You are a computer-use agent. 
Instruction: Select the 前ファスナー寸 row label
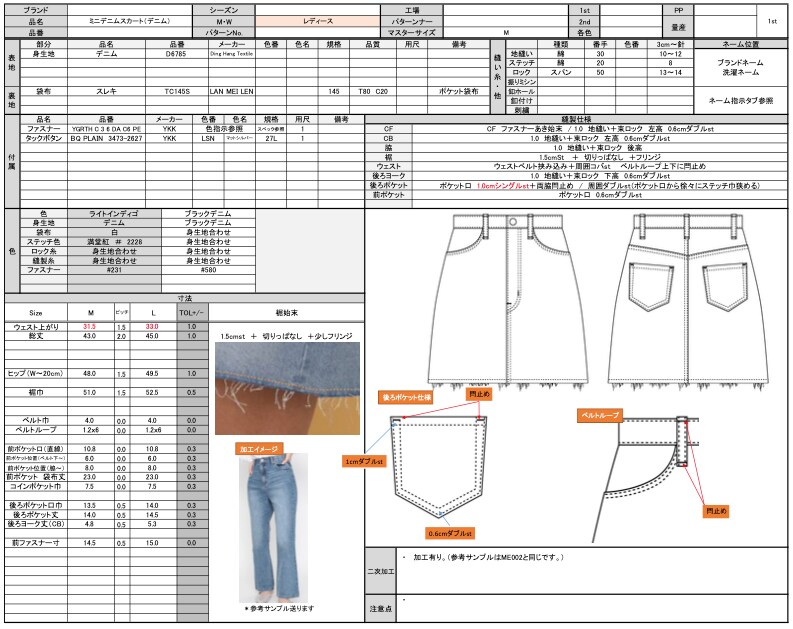[36, 543]
